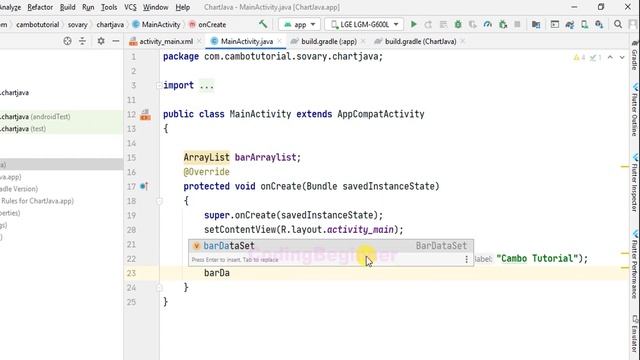Click the chartjava breadcrumb
640x360 pixels.
[110, 24]
